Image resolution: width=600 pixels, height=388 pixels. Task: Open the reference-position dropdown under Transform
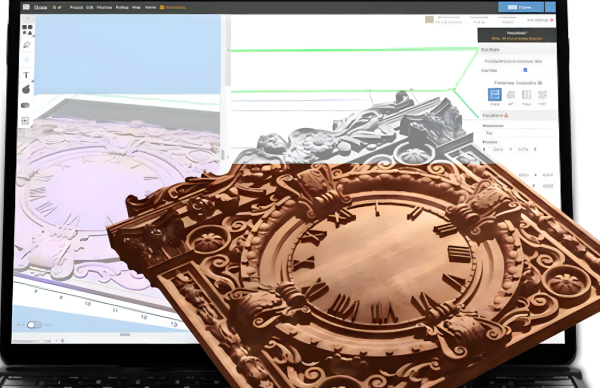(x=518, y=133)
